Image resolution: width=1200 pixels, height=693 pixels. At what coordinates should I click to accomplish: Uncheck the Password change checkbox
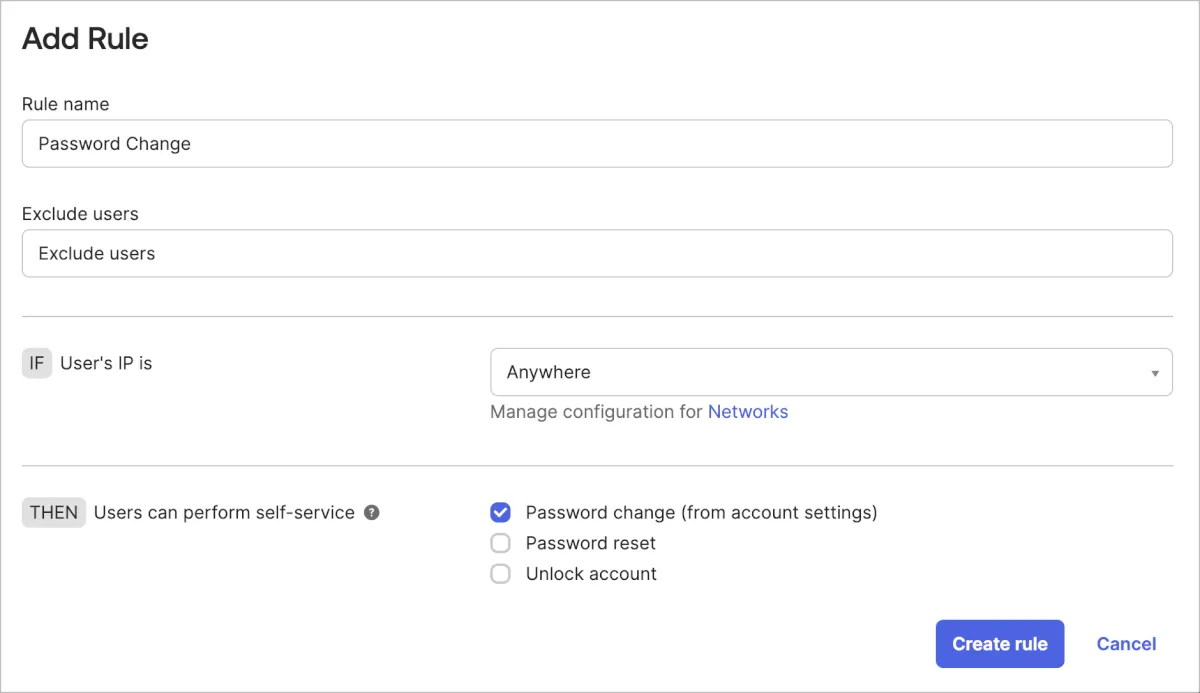point(500,513)
